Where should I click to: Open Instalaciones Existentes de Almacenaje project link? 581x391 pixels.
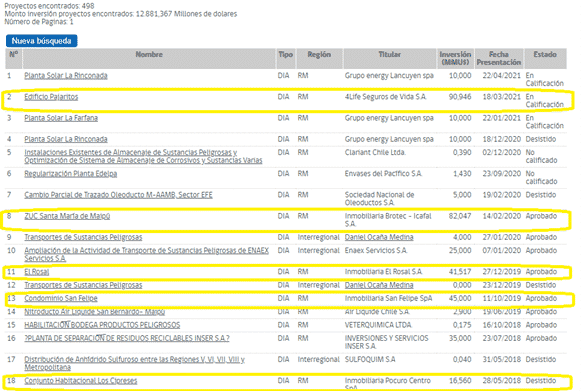coord(143,156)
